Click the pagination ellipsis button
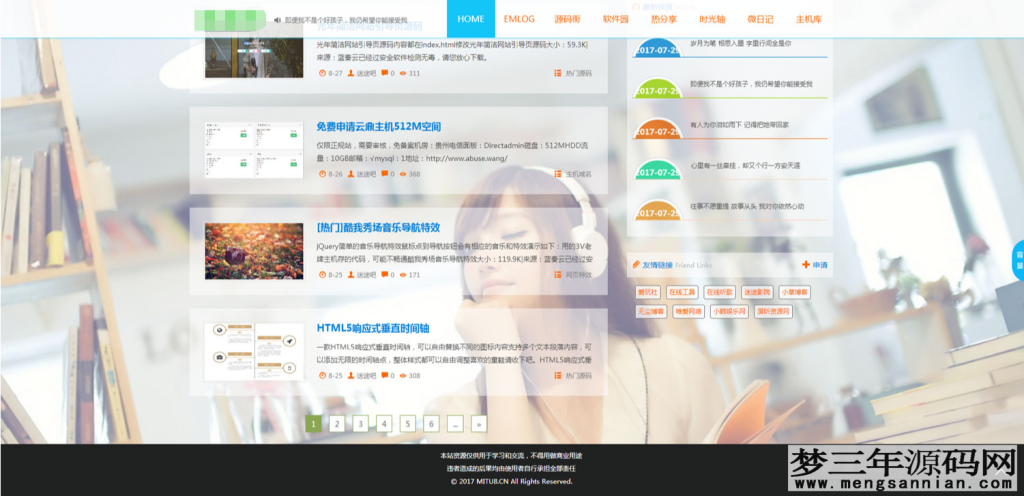Image resolution: width=1024 pixels, height=496 pixels. tap(455, 424)
